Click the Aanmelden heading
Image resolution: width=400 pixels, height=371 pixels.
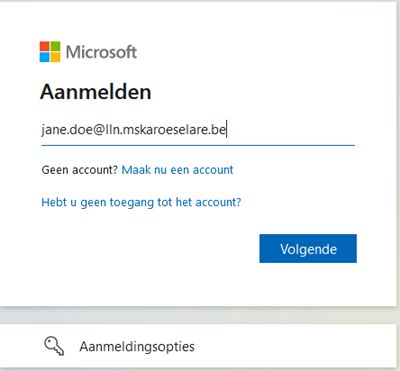tap(96, 92)
